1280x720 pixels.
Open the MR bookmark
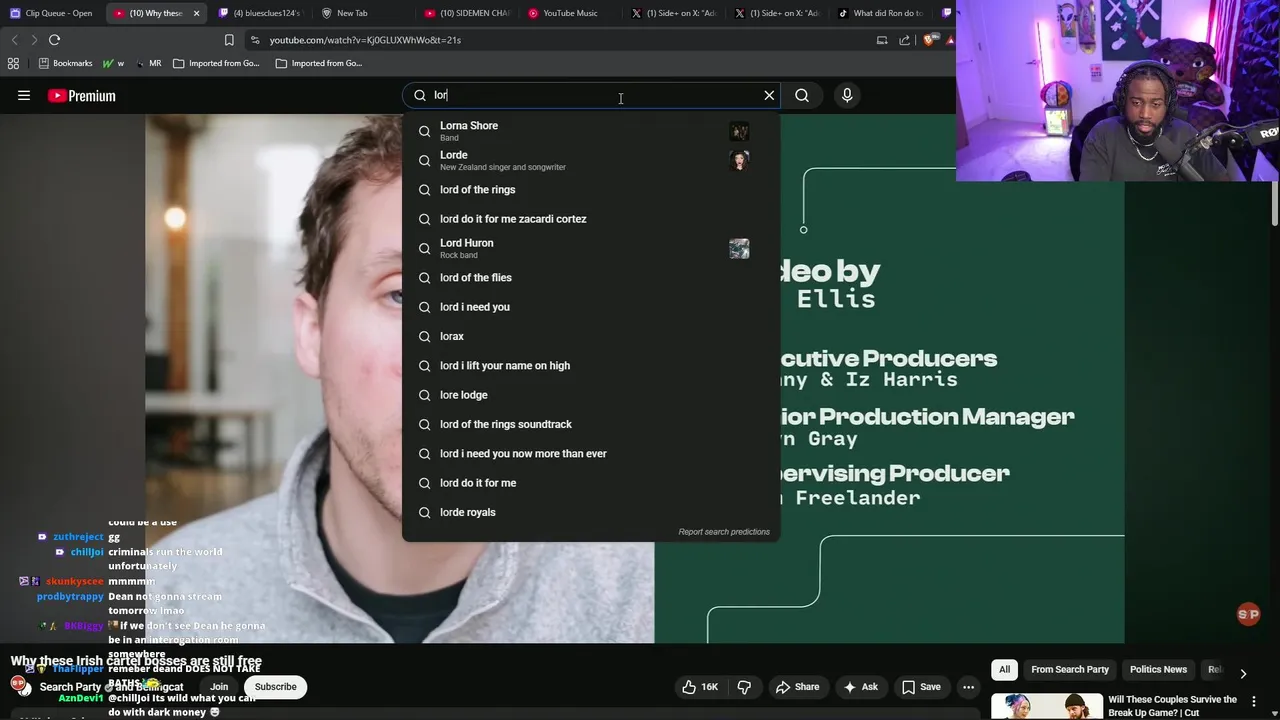tap(148, 63)
